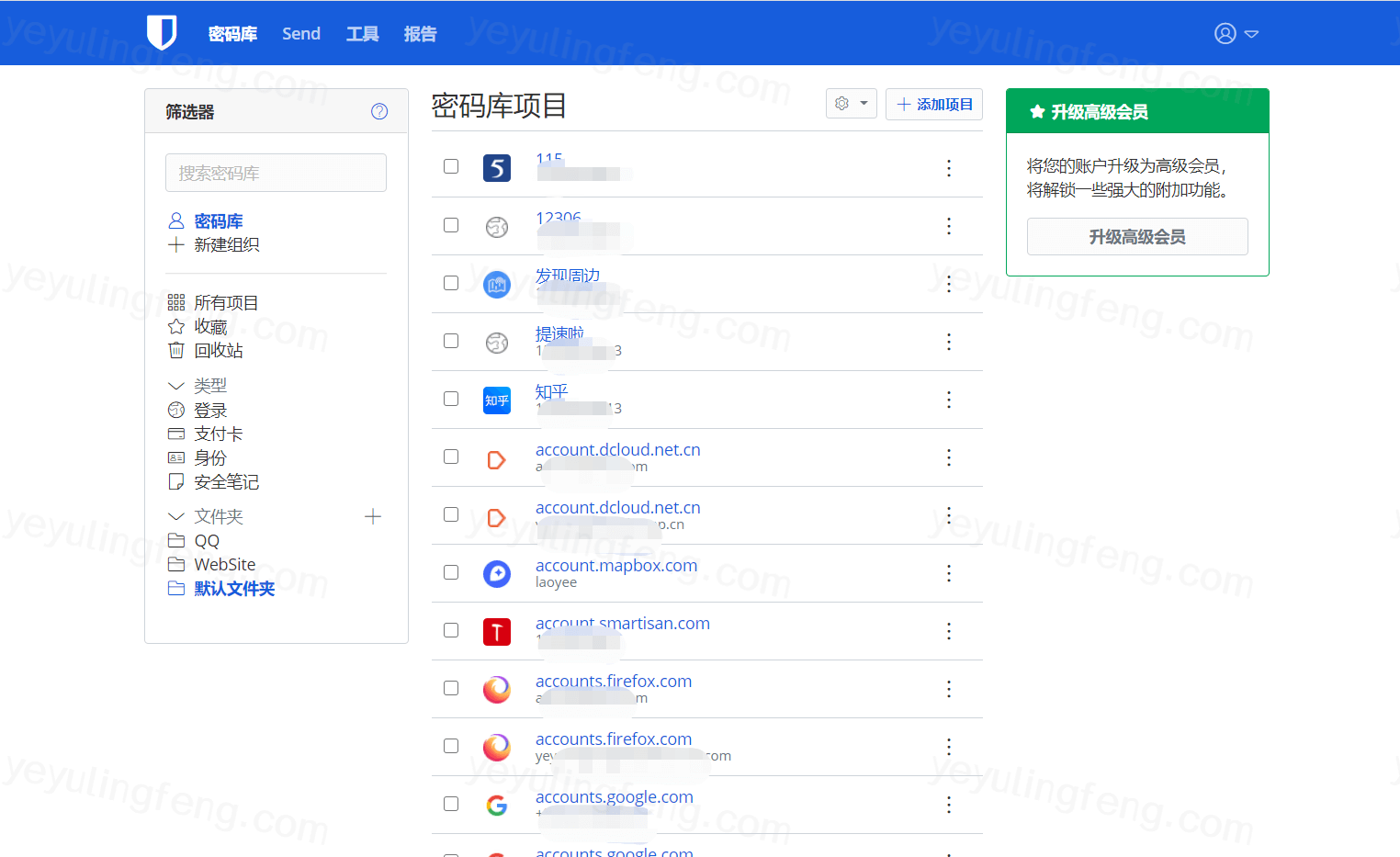Click the Bitwarden shield logo
Image resolution: width=1400 pixels, height=857 pixels.
162,33
